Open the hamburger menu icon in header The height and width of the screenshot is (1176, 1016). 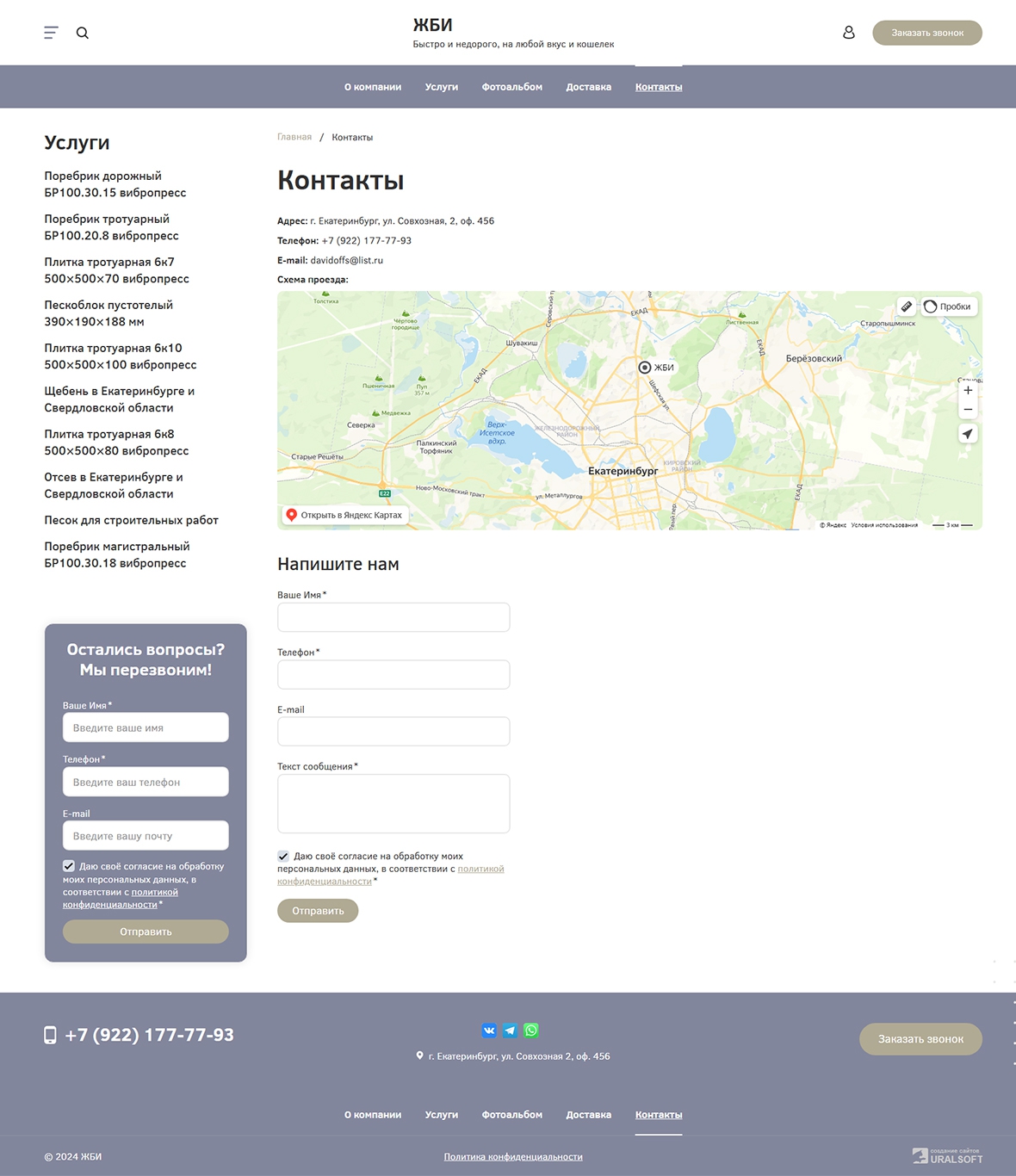tap(51, 33)
